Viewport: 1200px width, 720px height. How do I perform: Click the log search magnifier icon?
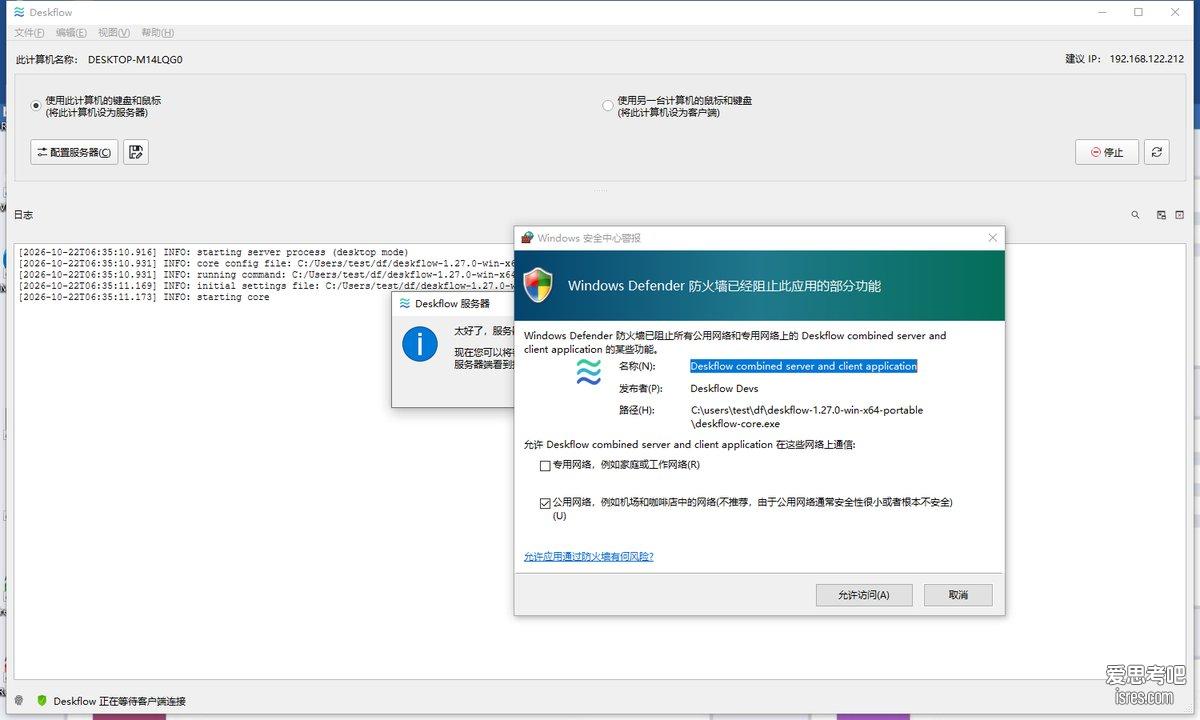pyautogui.click(x=1135, y=215)
